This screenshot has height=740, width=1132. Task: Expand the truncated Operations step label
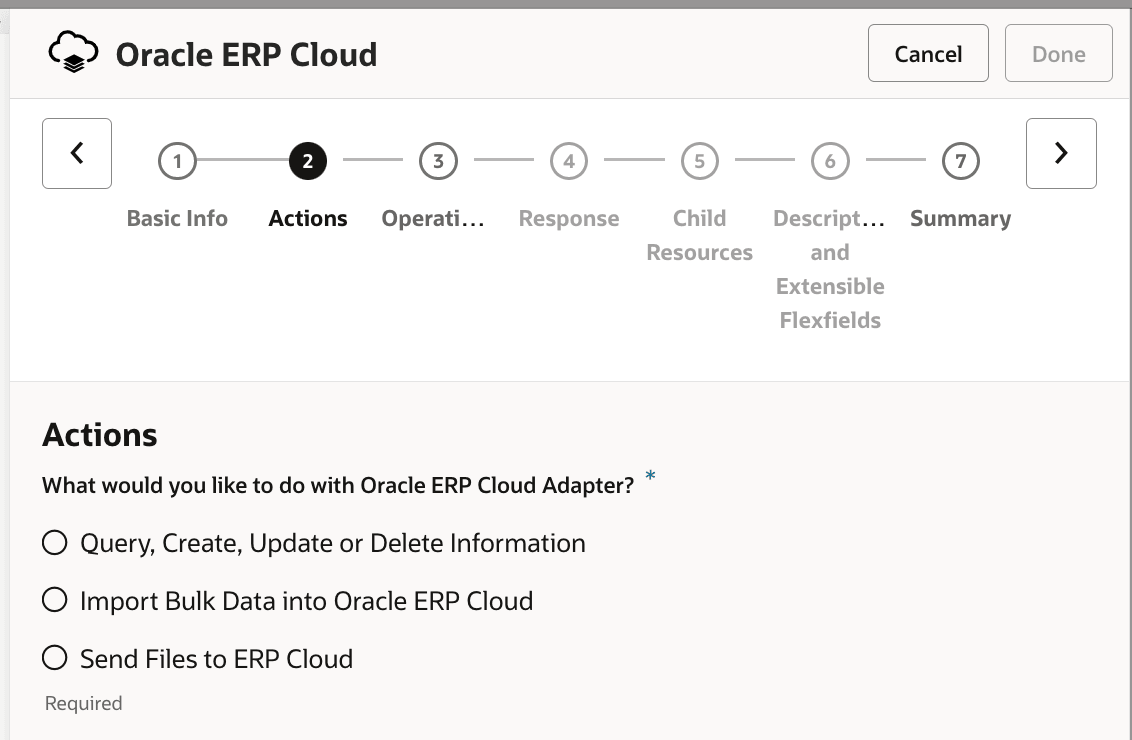point(433,218)
